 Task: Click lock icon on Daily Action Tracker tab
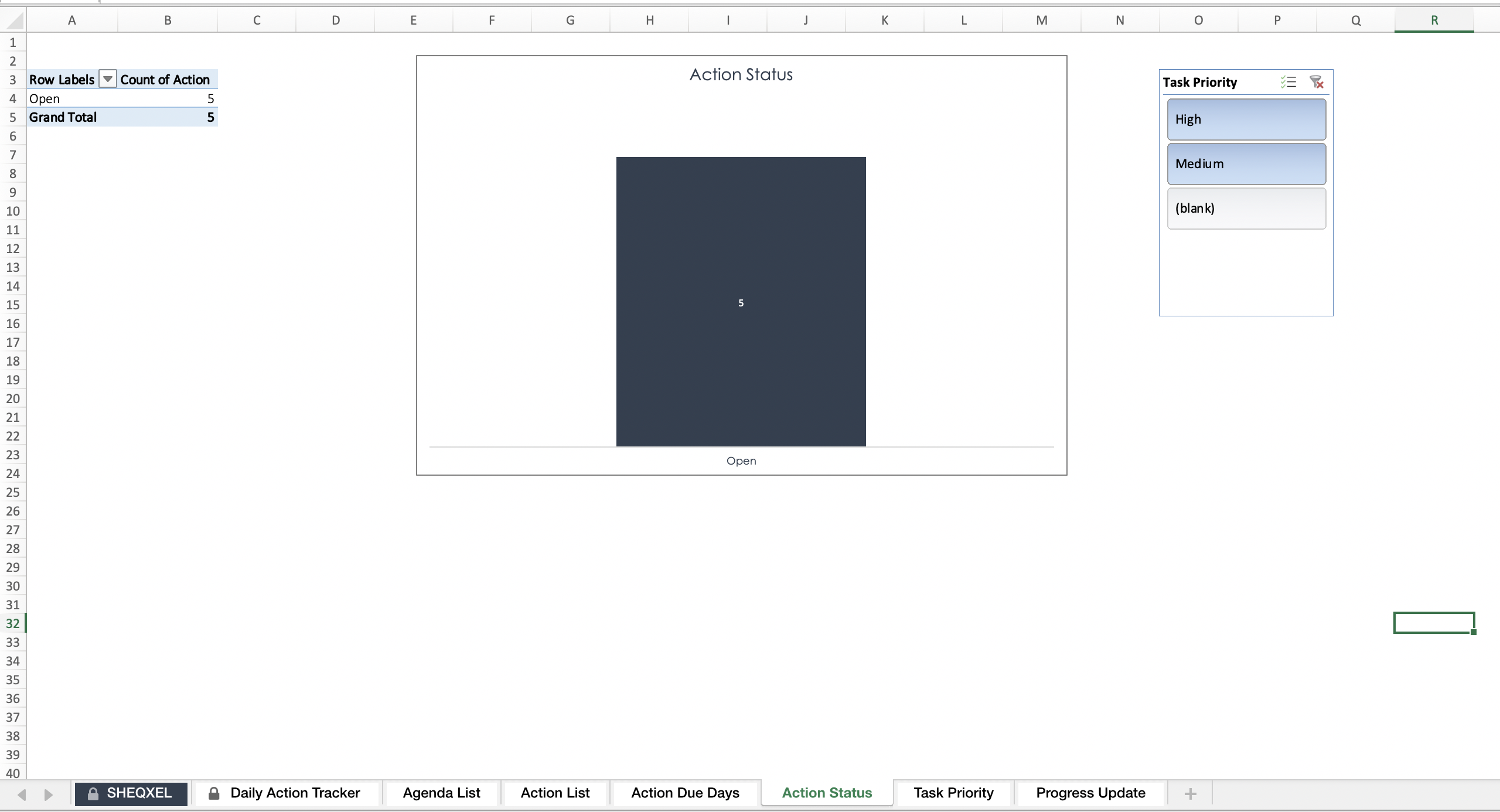click(x=214, y=793)
